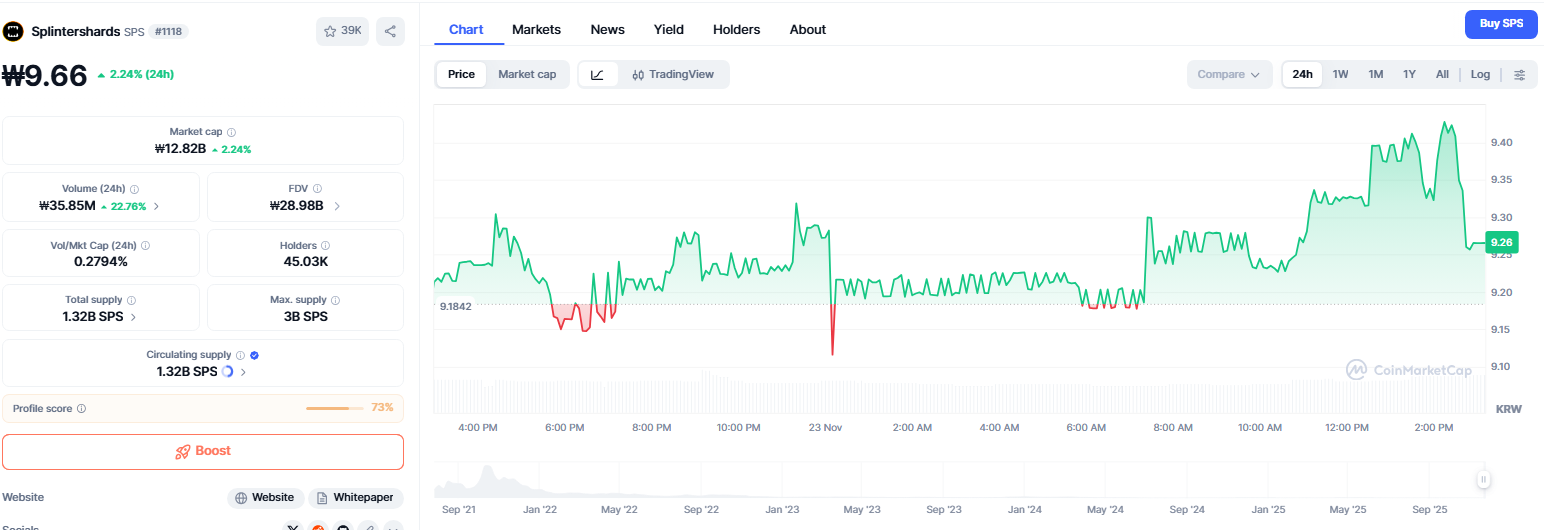This screenshot has width=1544, height=530.
Task: Switch to the Holders tab
Action: (x=736, y=29)
